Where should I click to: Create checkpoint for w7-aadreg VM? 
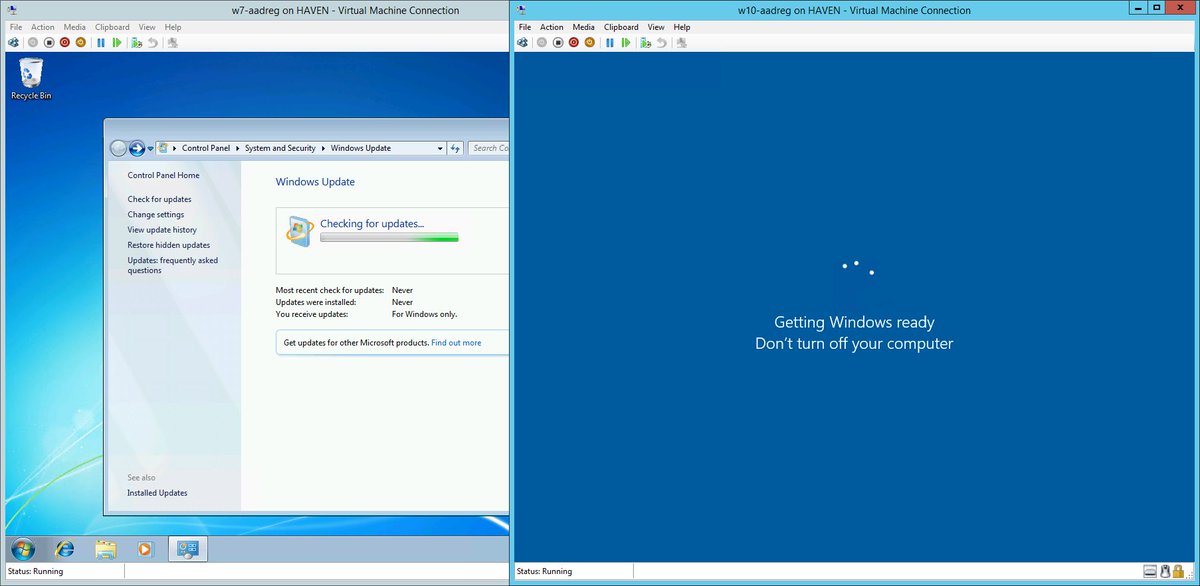tap(136, 42)
